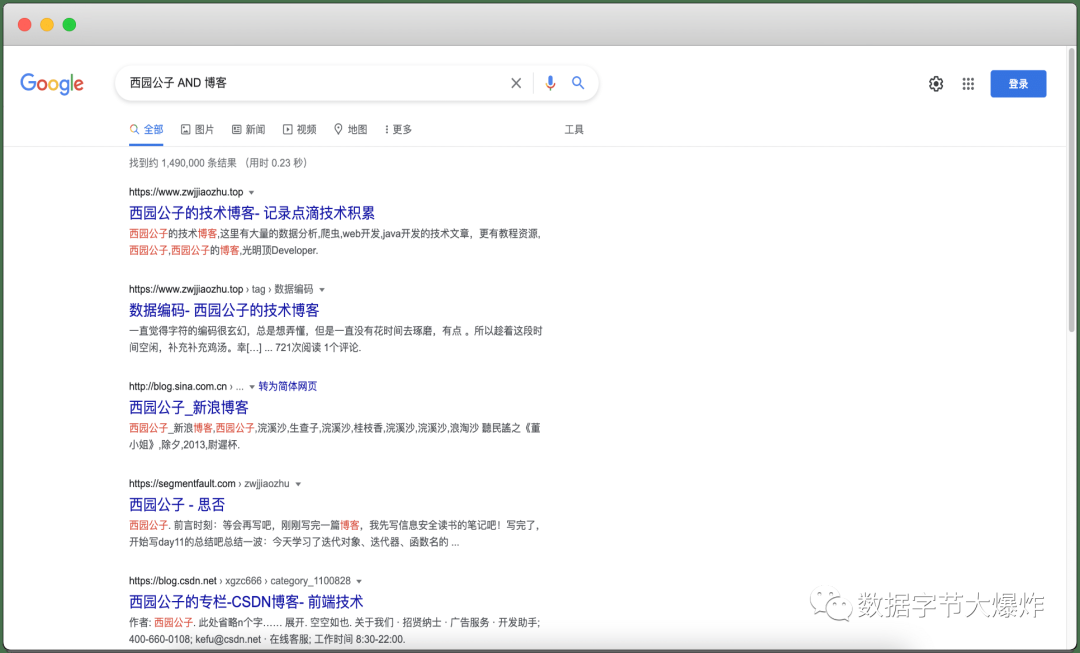The image size is (1080, 653).
Task: Expand the arrow after tag › 数据编码
Action: click(x=322, y=290)
